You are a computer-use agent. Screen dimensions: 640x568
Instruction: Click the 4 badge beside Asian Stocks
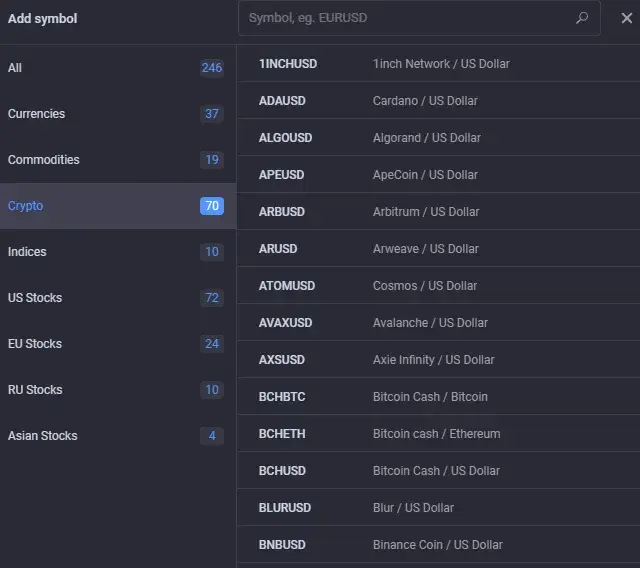pyautogui.click(x=212, y=436)
